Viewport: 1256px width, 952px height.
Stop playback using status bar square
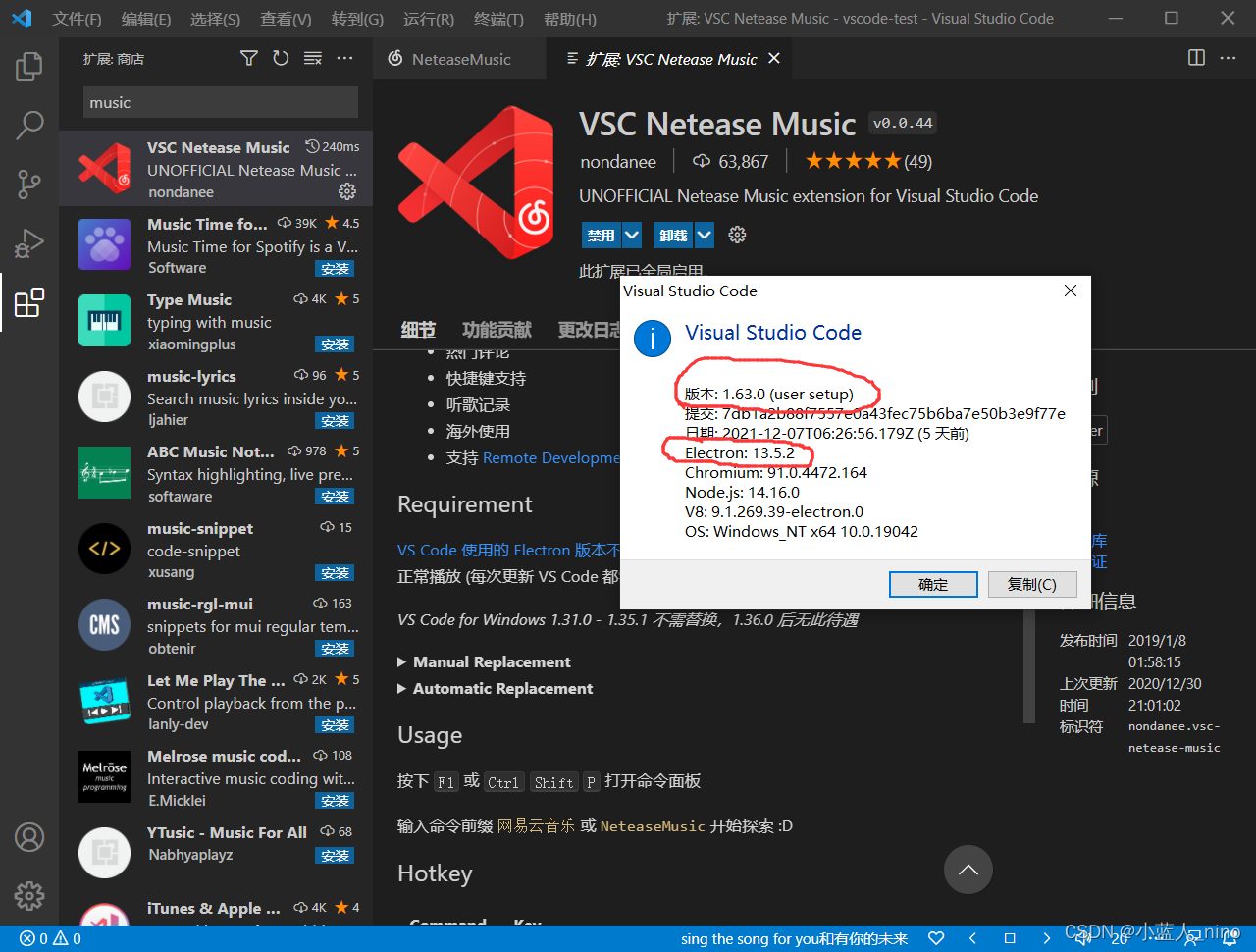(x=1009, y=938)
